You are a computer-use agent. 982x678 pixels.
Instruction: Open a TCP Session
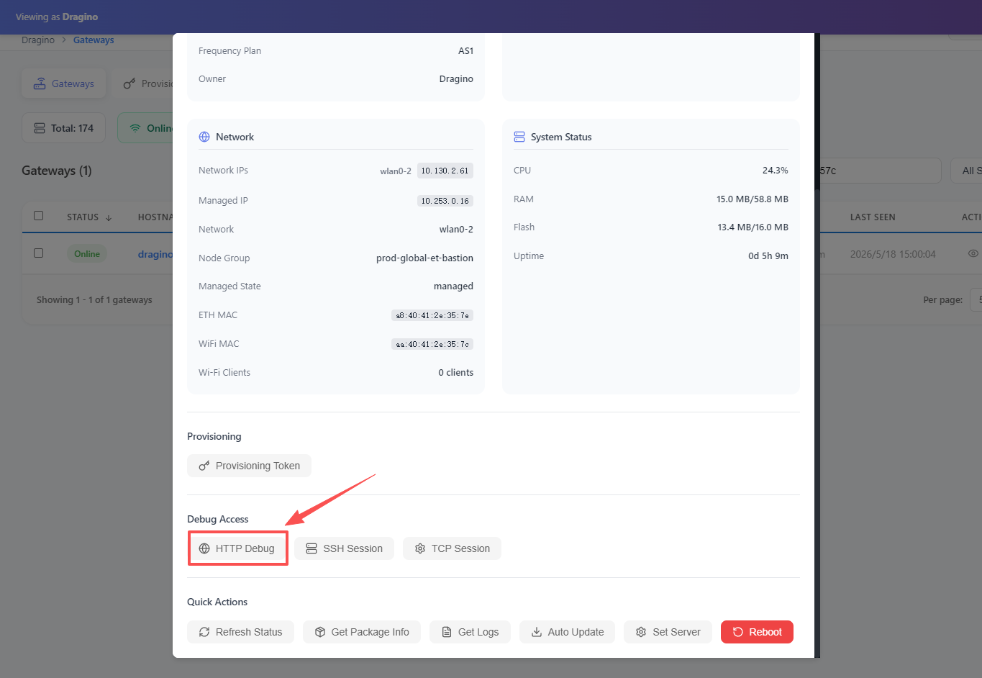(452, 548)
